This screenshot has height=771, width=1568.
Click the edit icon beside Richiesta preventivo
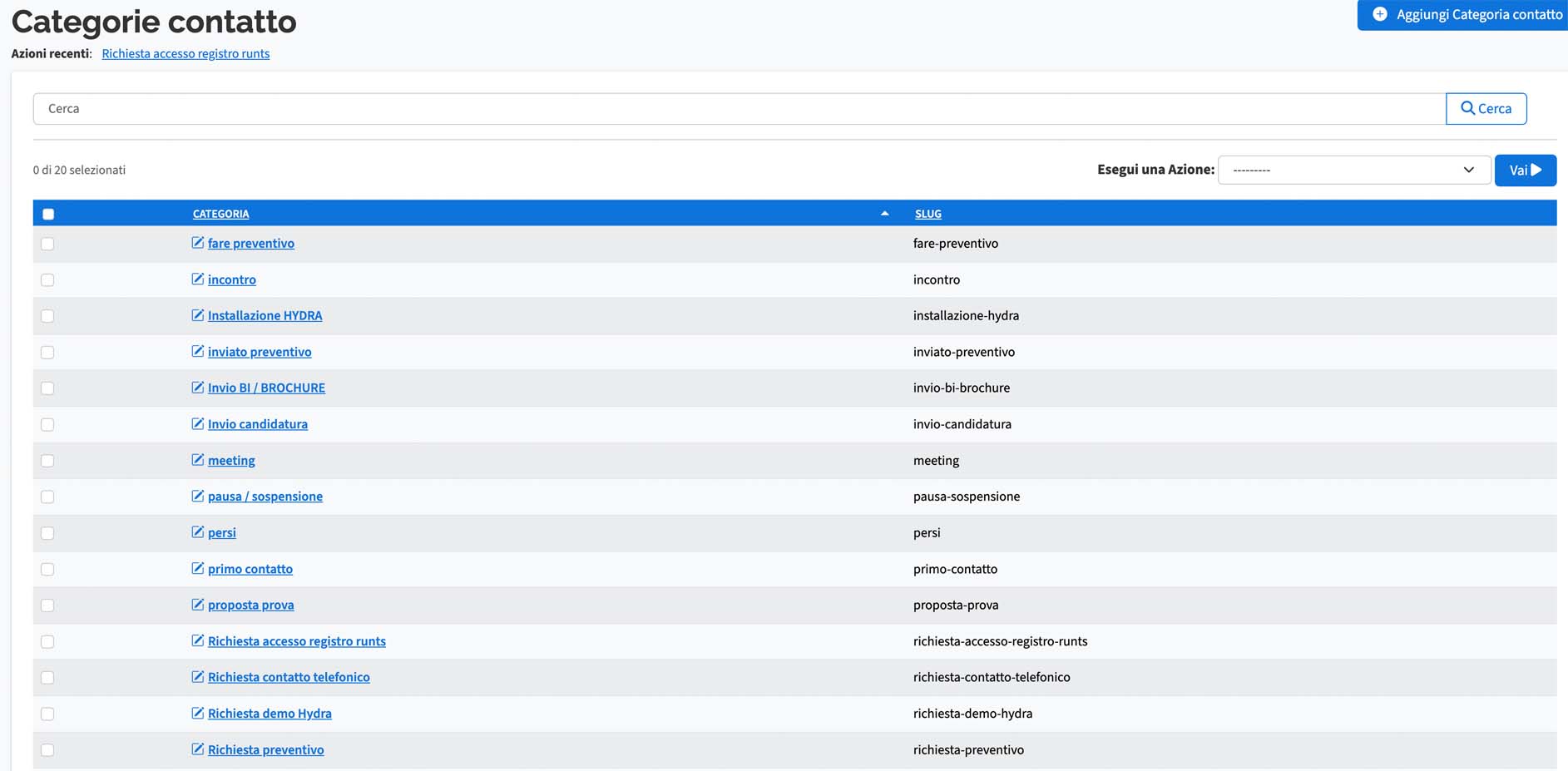click(197, 749)
